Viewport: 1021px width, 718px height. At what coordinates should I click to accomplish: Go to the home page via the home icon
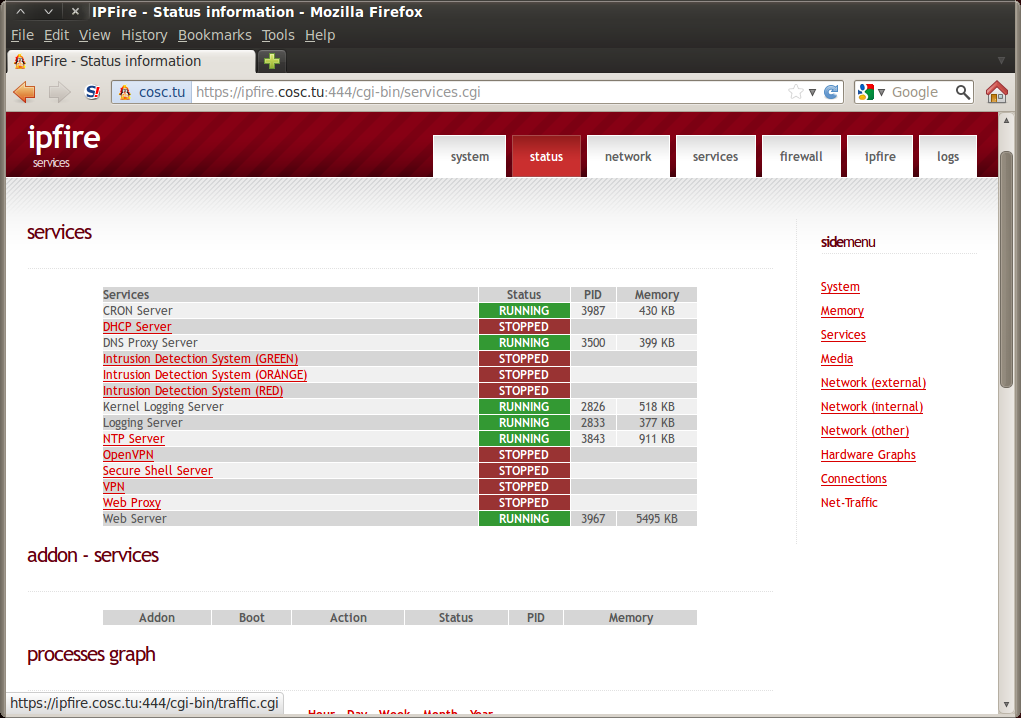997,91
